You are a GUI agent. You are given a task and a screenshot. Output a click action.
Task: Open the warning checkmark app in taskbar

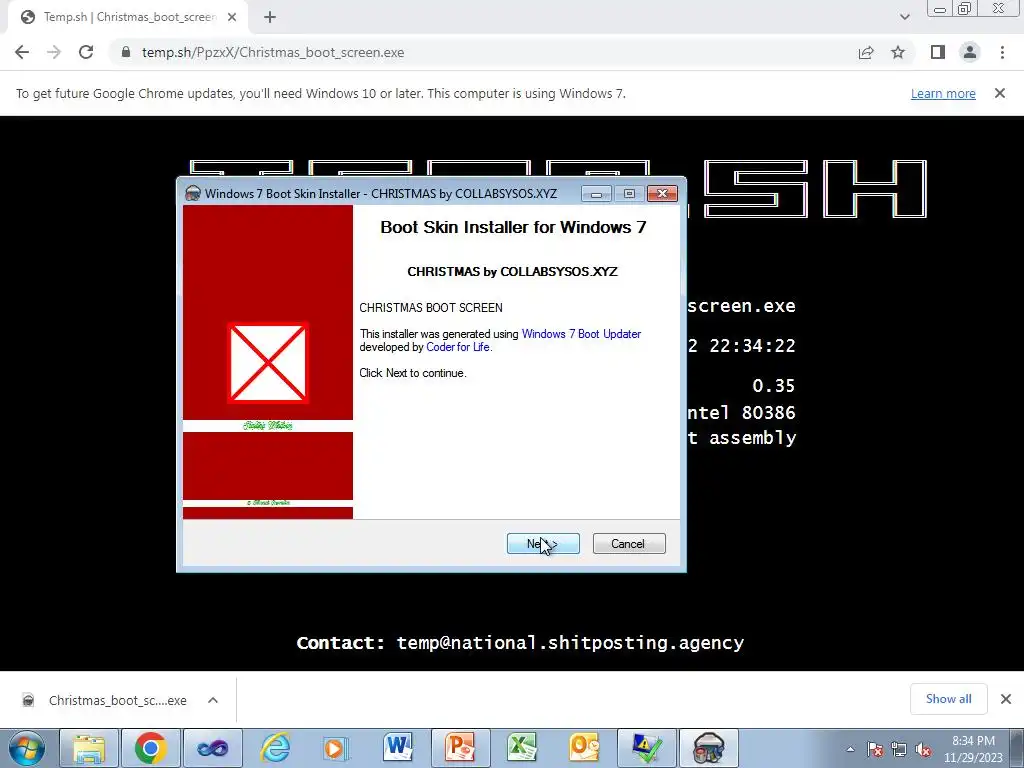click(x=647, y=748)
